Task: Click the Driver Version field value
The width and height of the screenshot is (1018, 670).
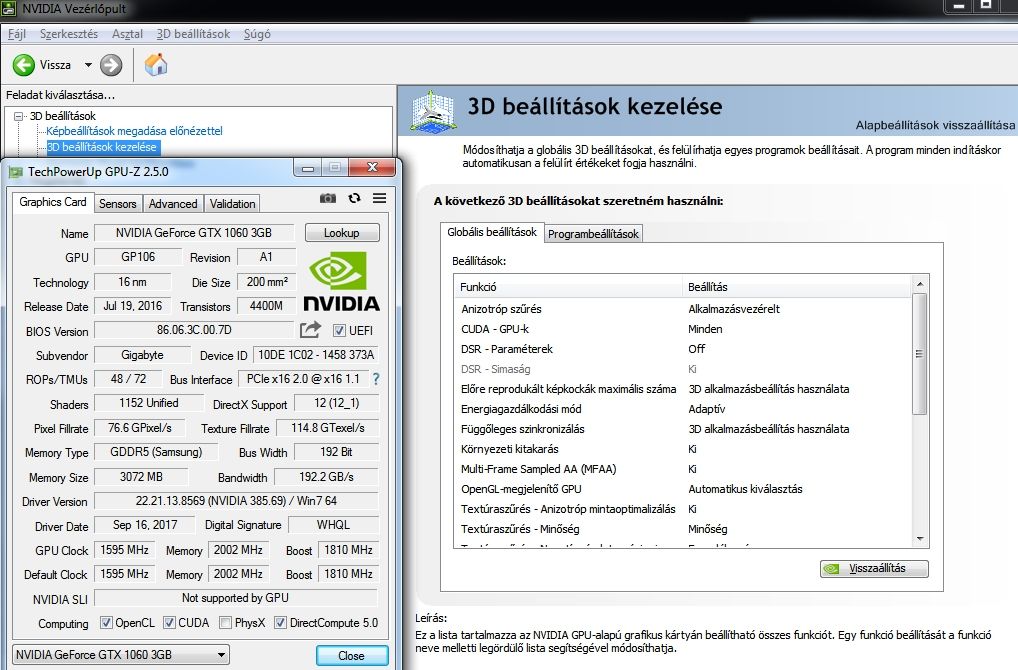Action: [236, 501]
